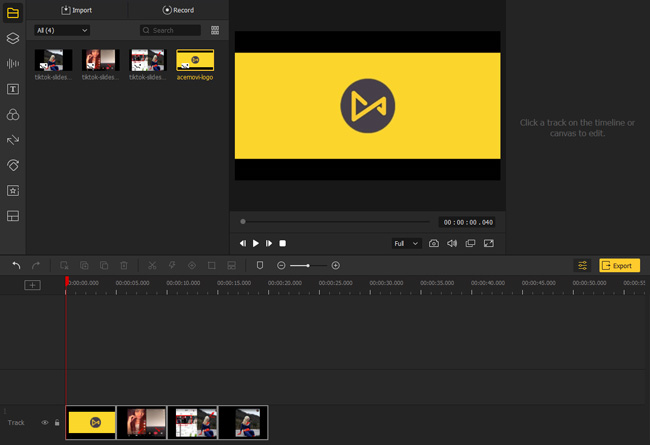650x445 pixels.
Task: Click the Cut clip toolbar icon
Action: click(64, 265)
